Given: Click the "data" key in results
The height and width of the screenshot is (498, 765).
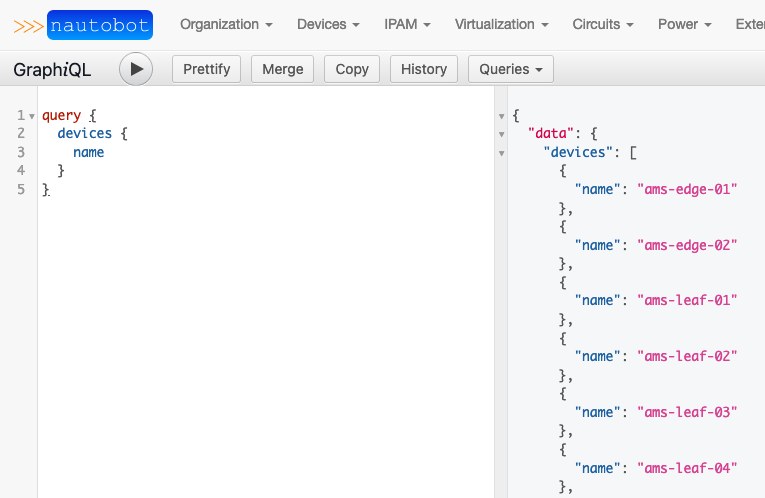Looking at the screenshot, I should (x=551, y=133).
